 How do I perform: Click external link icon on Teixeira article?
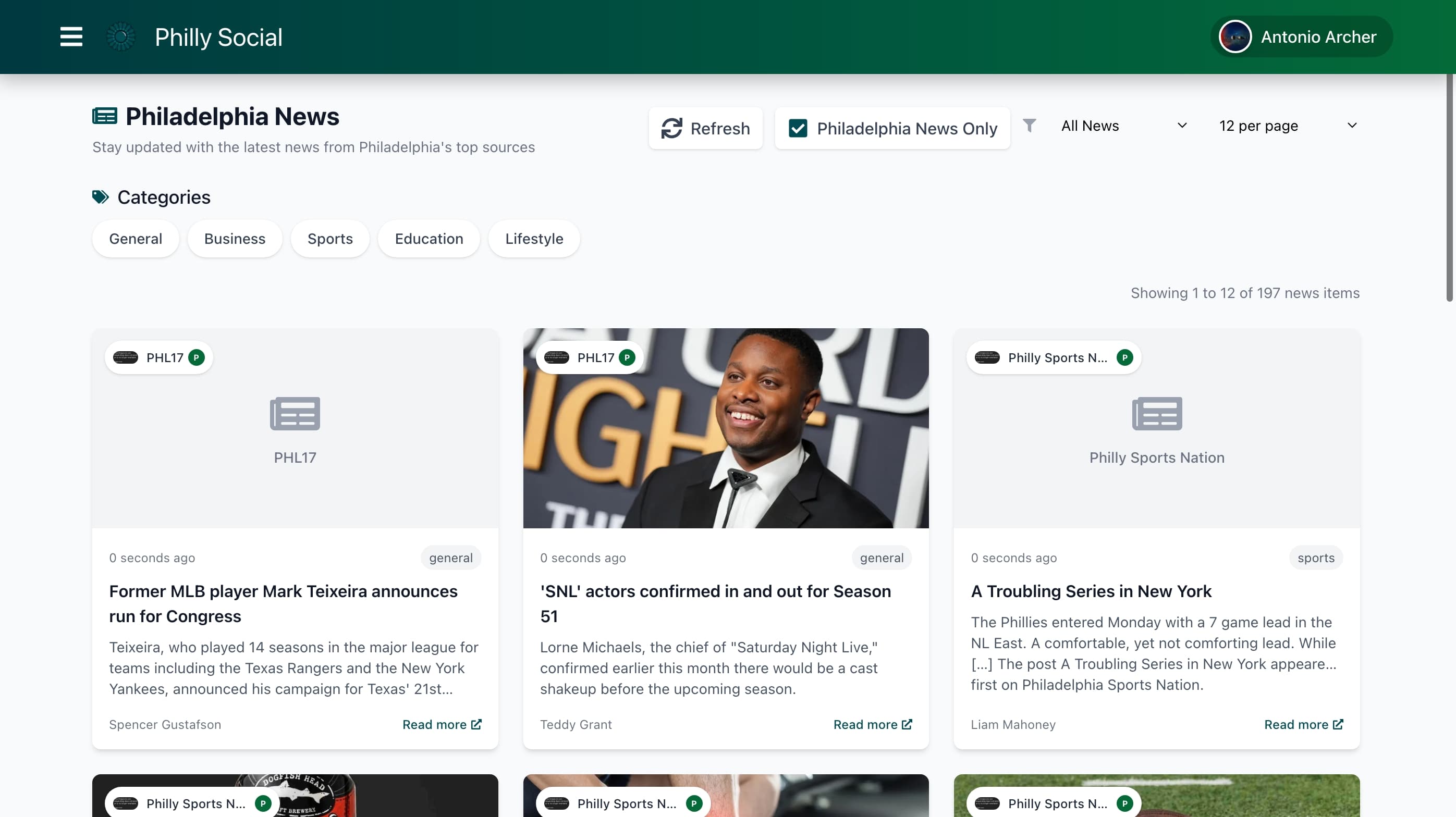click(x=476, y=724)
